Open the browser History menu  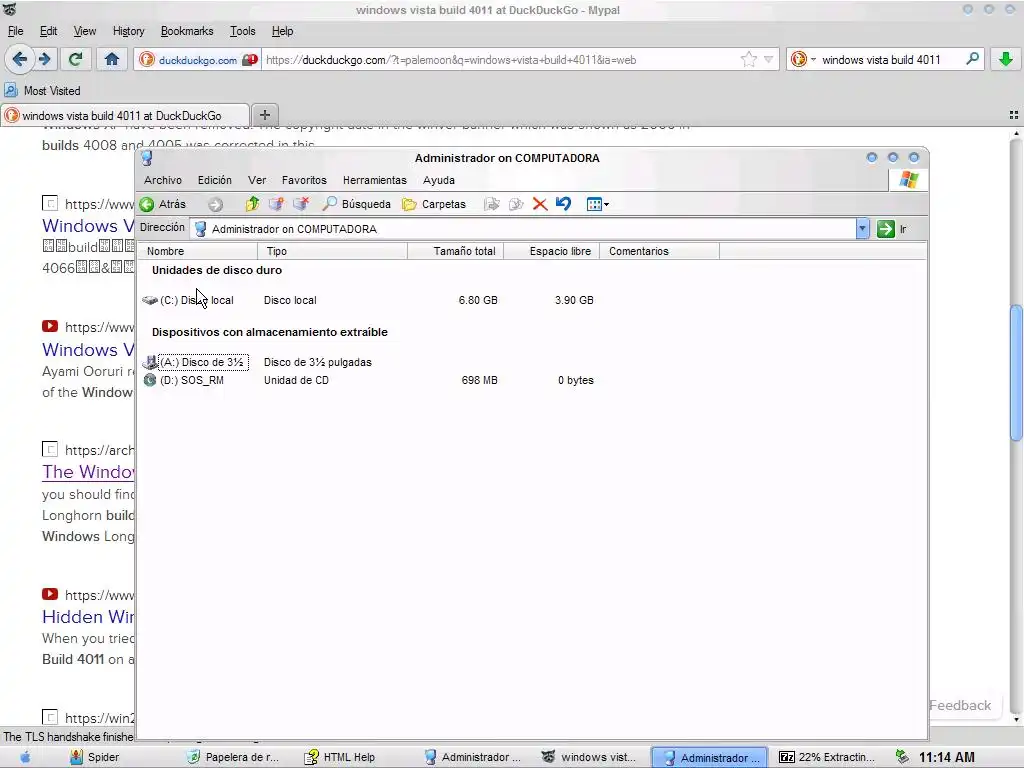(x=128, y=31)
